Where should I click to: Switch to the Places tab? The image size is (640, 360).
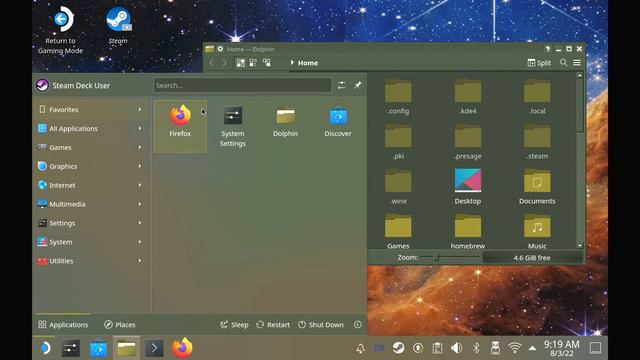(x=120, y=324)
